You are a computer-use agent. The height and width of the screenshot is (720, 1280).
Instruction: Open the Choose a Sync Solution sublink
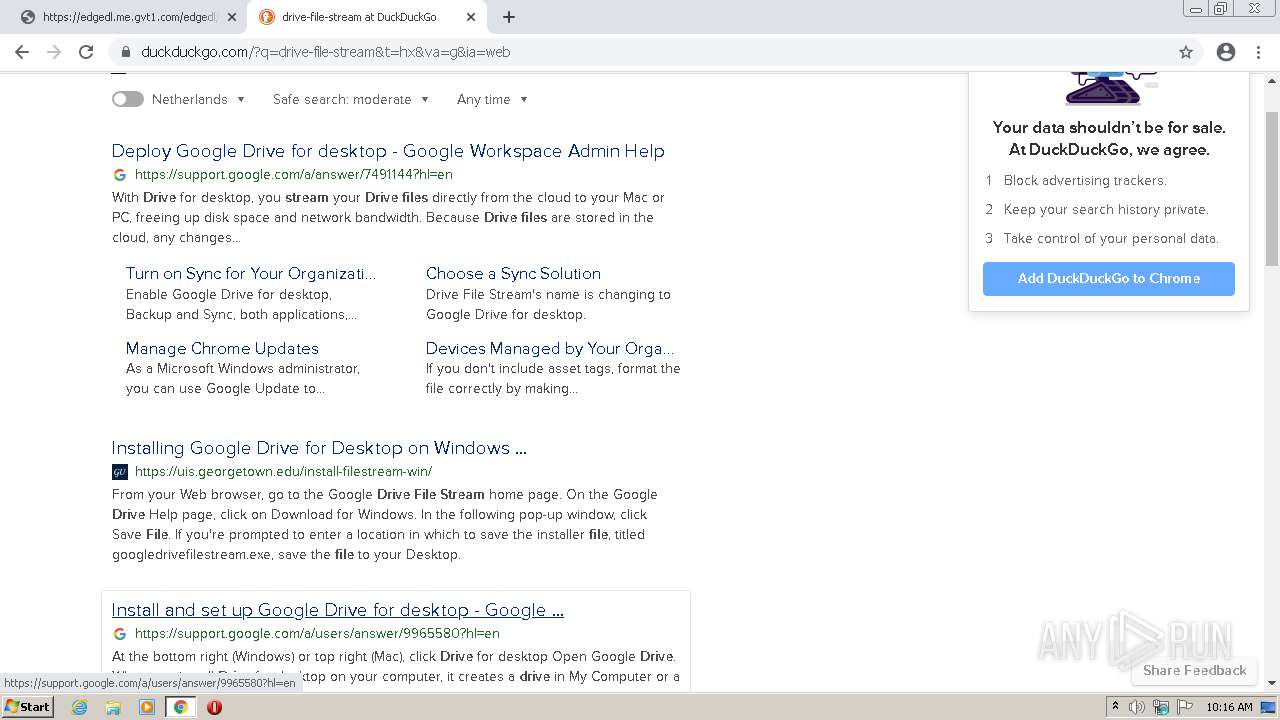(x=513, y=273)
